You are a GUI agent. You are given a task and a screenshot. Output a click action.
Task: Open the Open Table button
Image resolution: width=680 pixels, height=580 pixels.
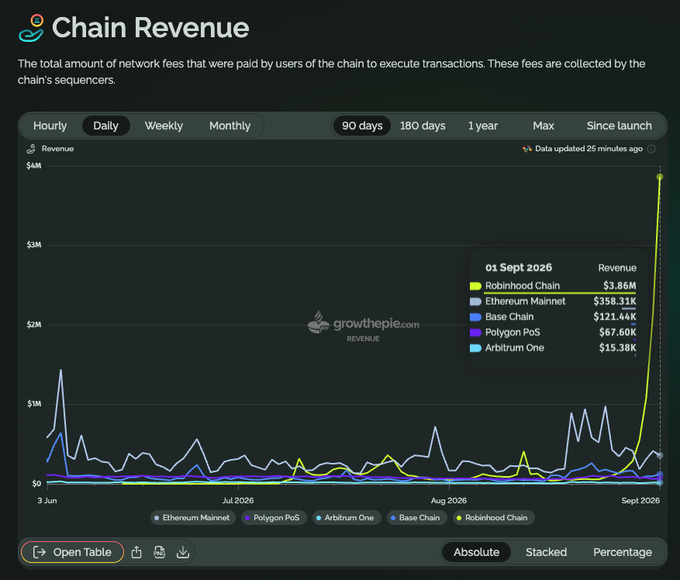(72, 552)
